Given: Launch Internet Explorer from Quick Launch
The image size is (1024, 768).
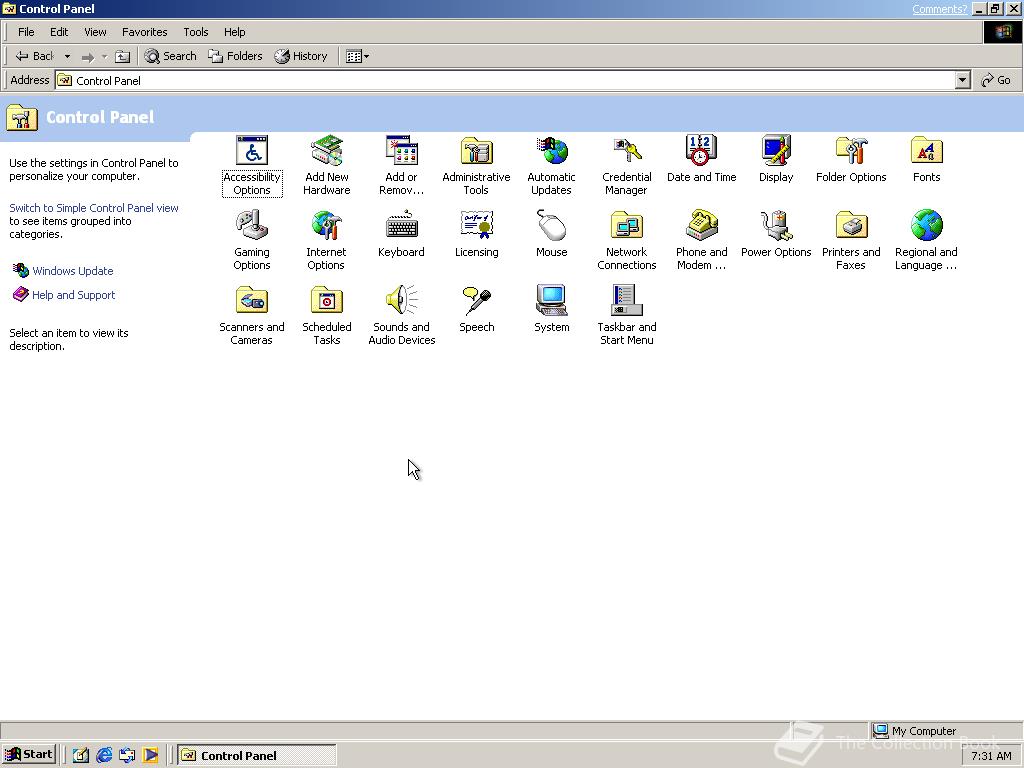Looking at the screenshot, I should pos(104,755).
